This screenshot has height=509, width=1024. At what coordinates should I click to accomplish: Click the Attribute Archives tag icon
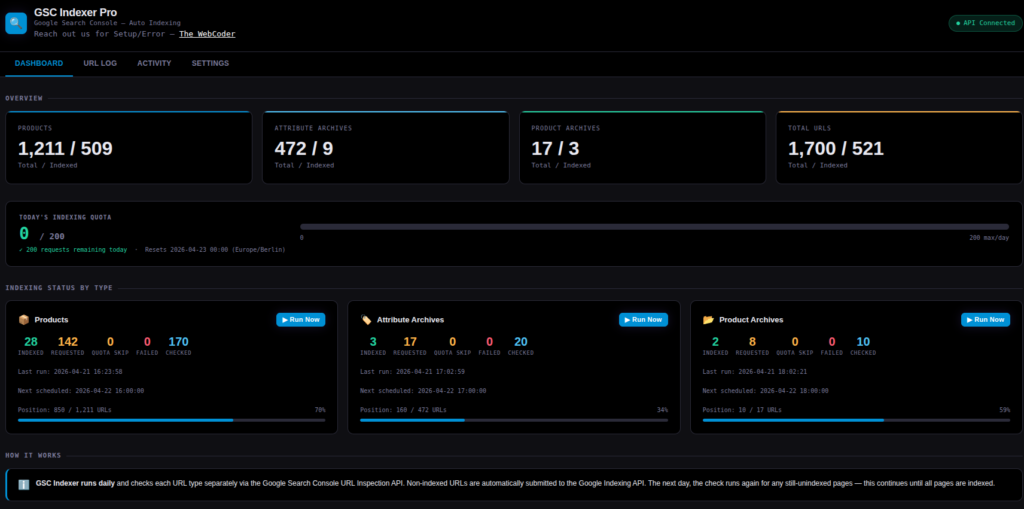click(366, 320)
